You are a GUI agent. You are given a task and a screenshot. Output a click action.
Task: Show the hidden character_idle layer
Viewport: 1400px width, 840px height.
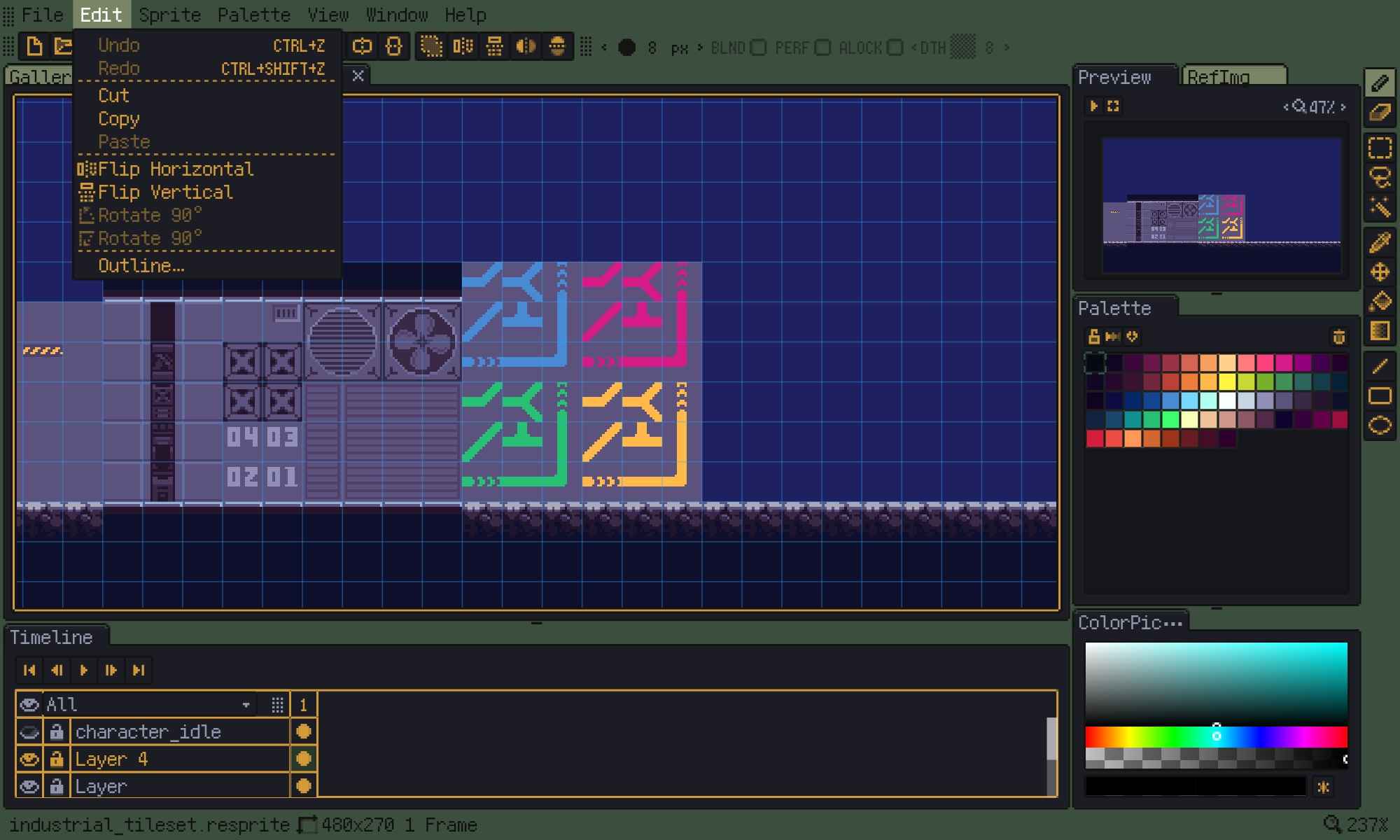(x=29, y=732)
